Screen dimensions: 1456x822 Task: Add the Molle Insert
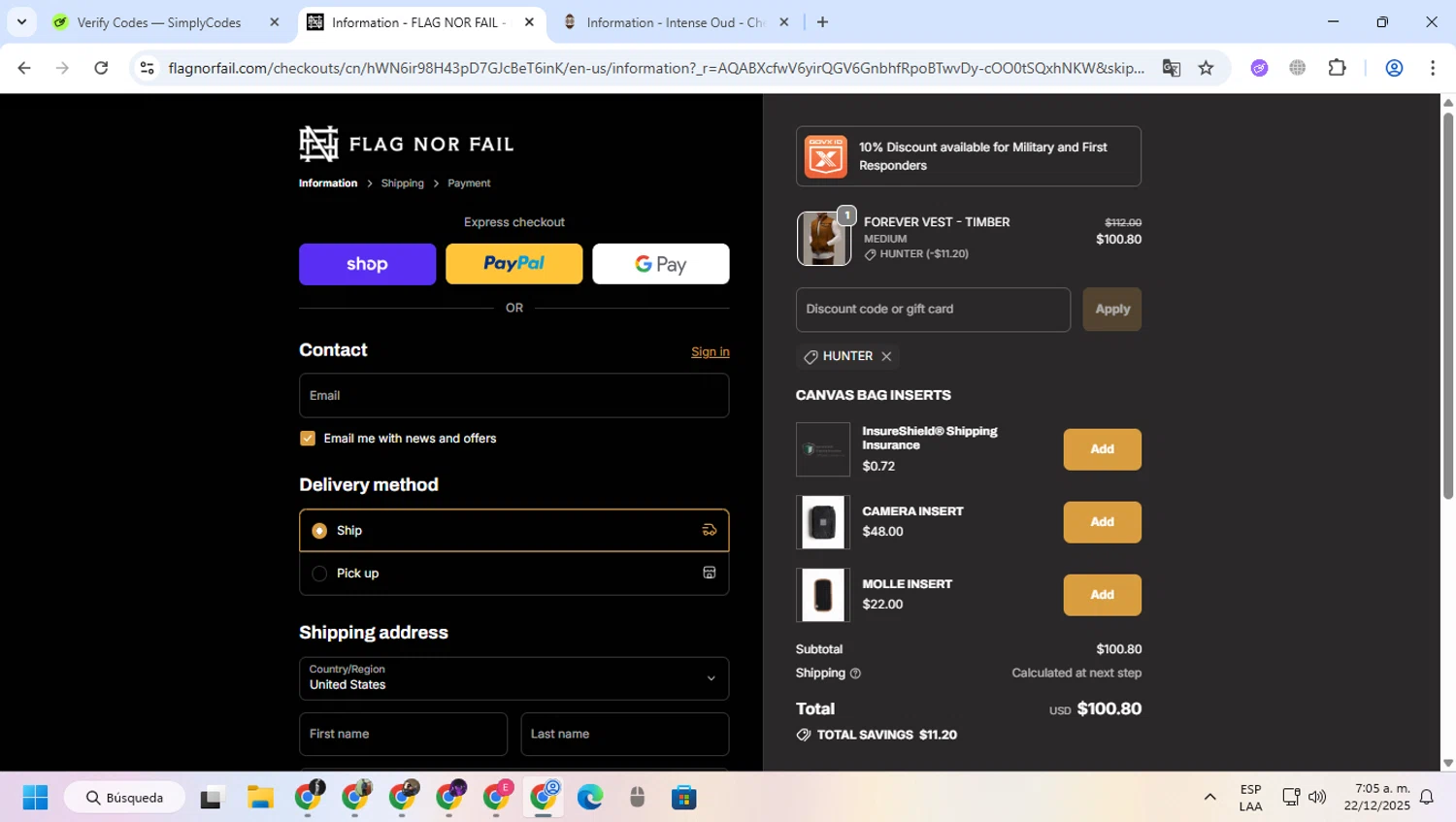1102,595
